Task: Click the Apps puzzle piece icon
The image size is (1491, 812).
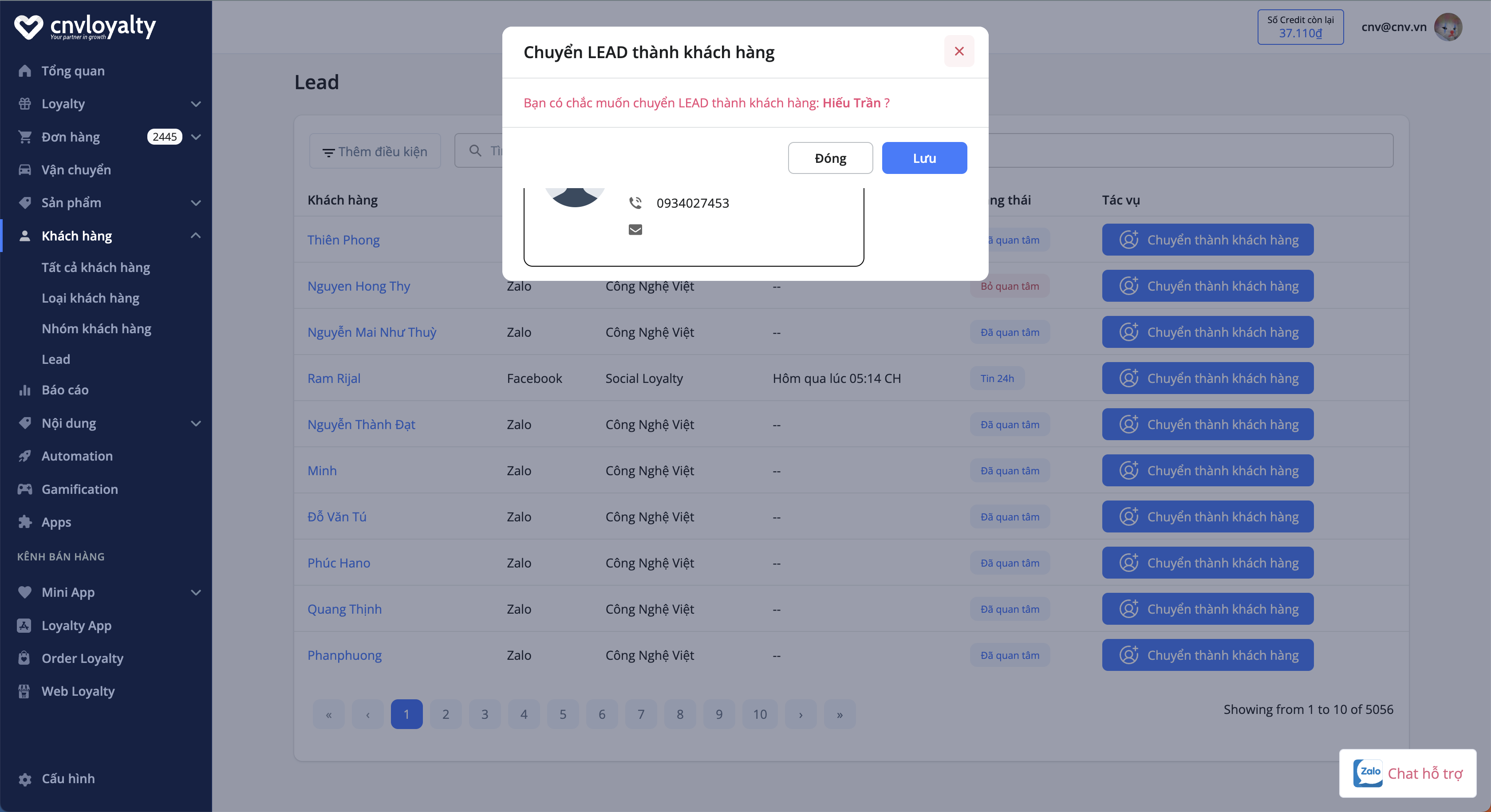Action: 24,522
